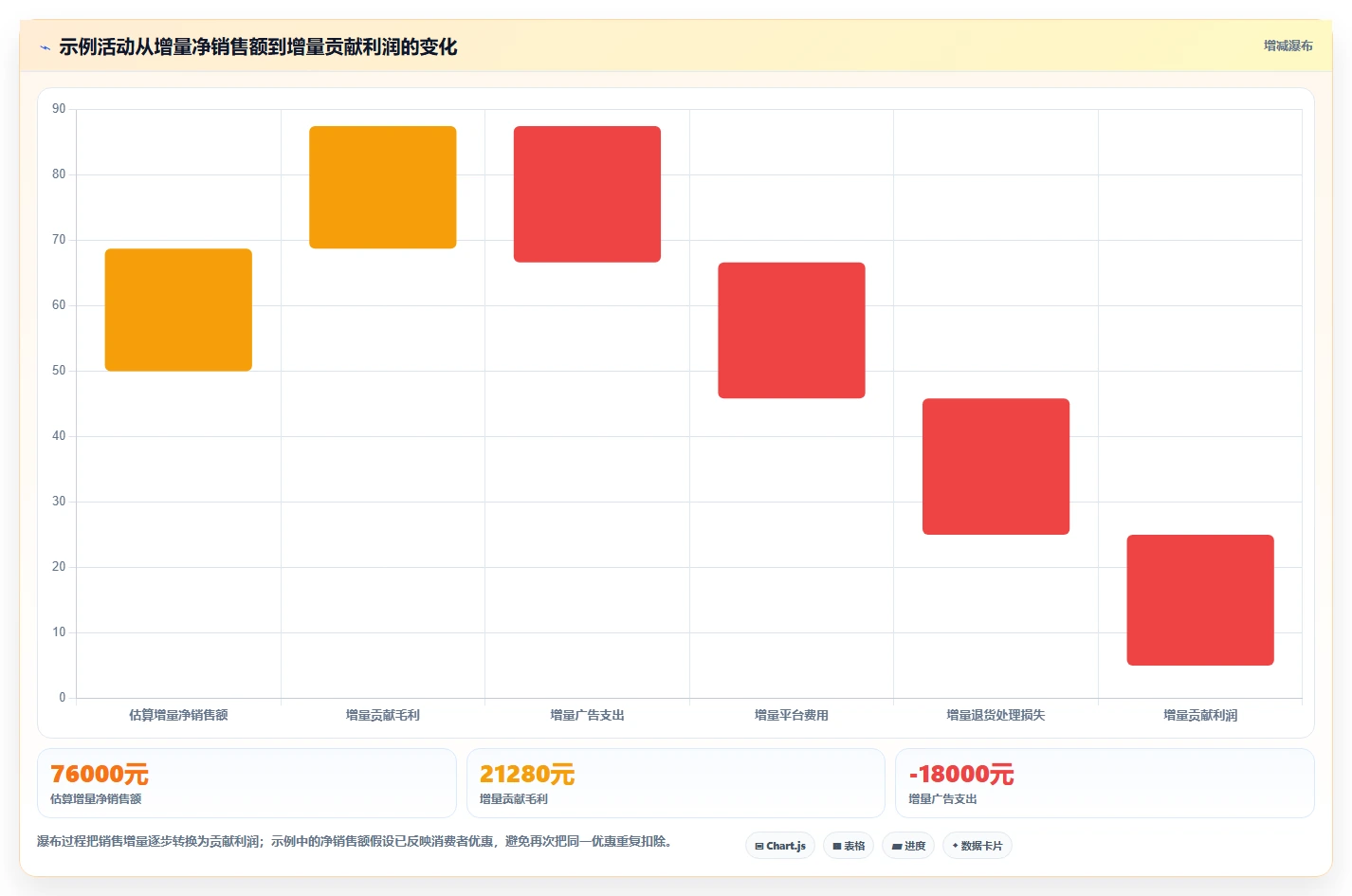The width and height of the screenshot is (1352, 896).
Task: Click the 21280元 data card
Action: pos(675,783)
